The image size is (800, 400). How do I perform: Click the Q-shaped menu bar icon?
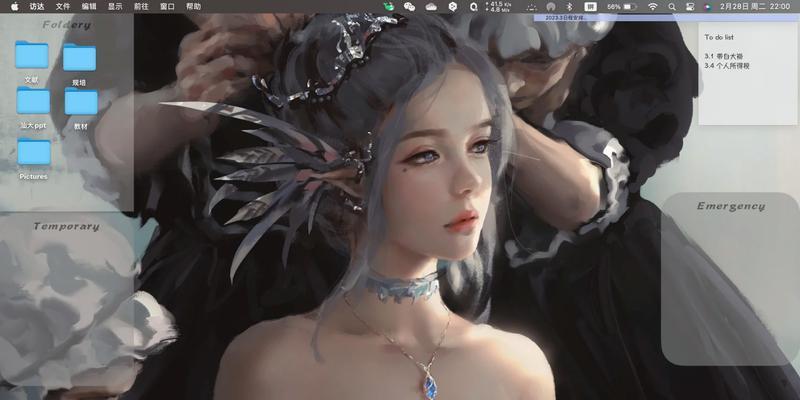(x=473, y=7)
